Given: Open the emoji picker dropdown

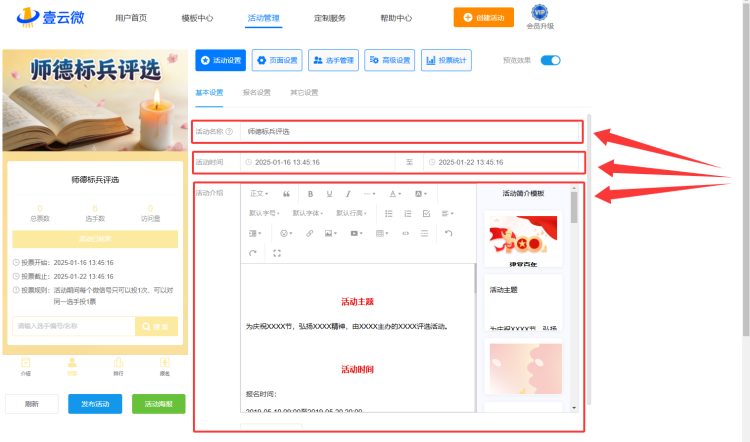Looking at the screenshot, I should click(286, 233).
